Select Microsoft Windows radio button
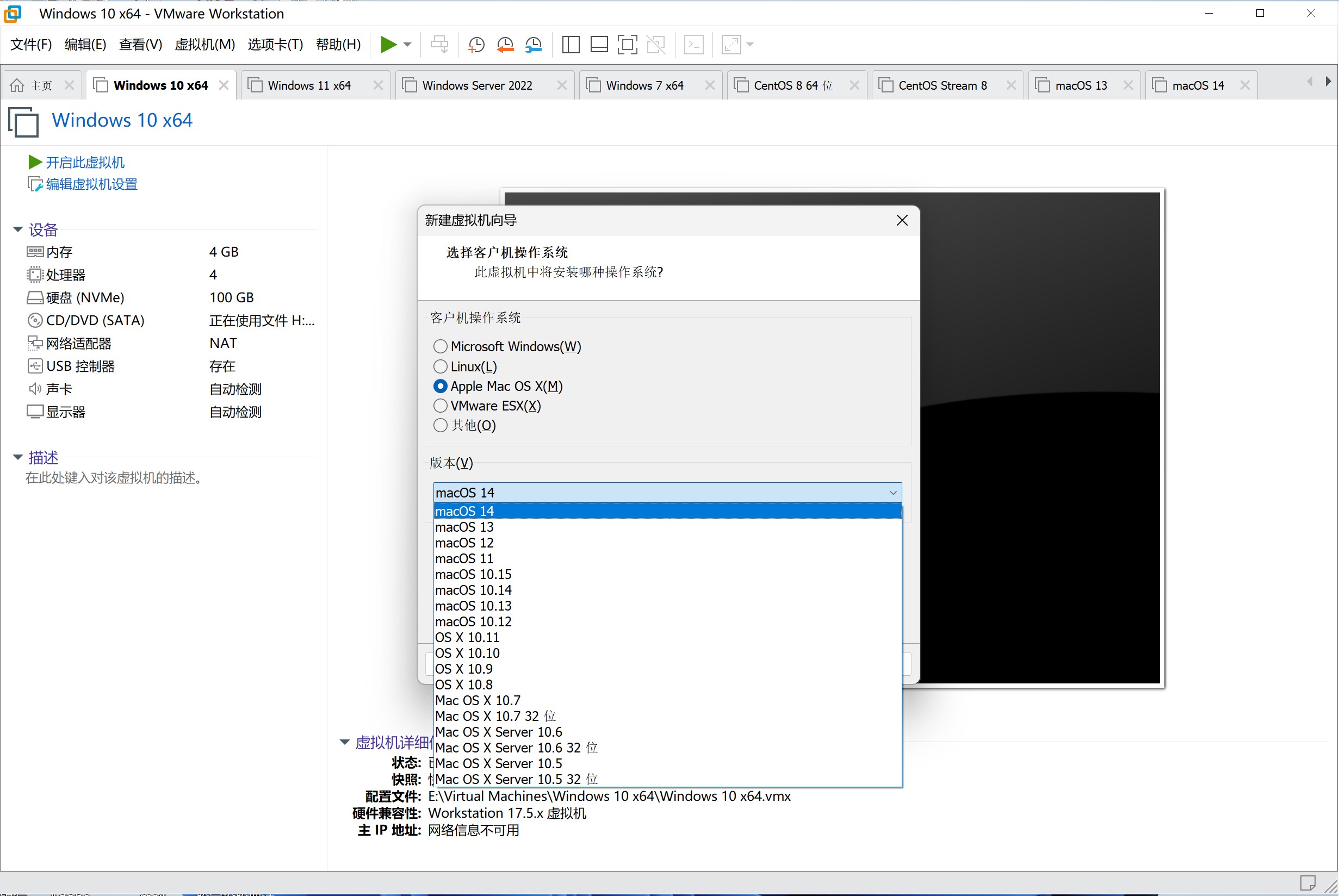The image size is (1339, 896). (x=440, y=346)
